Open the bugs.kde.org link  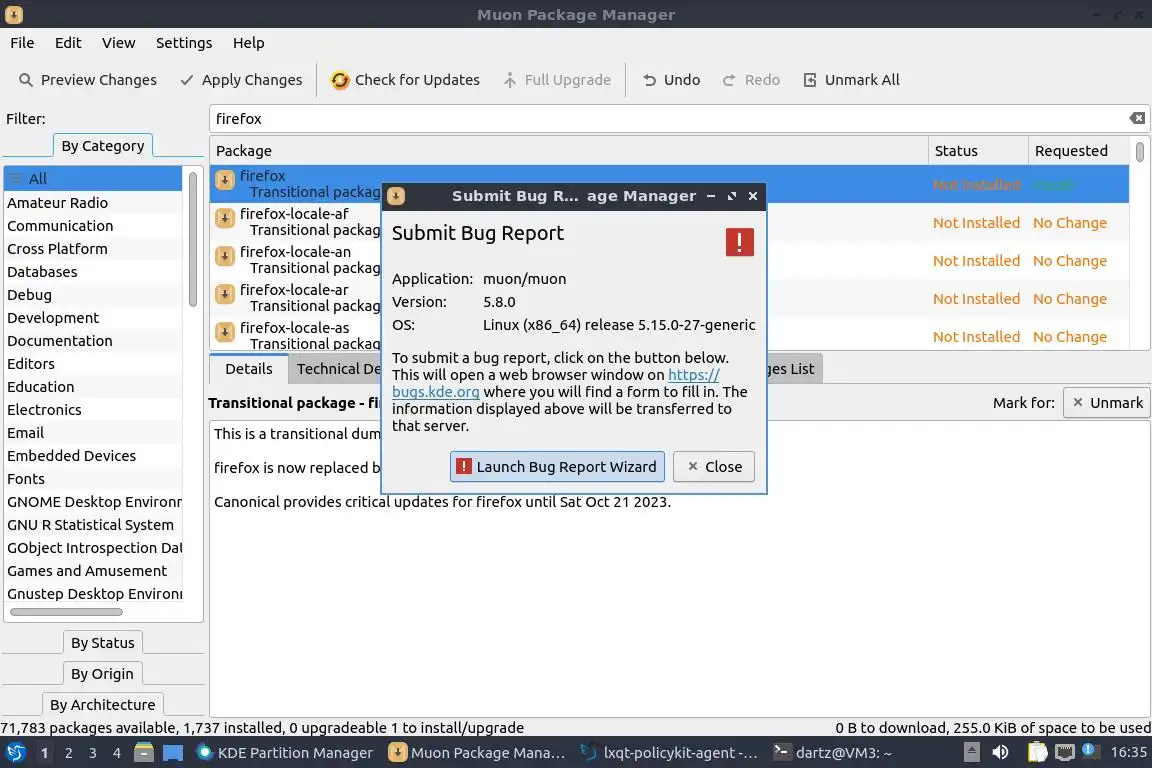coord(436,392)
